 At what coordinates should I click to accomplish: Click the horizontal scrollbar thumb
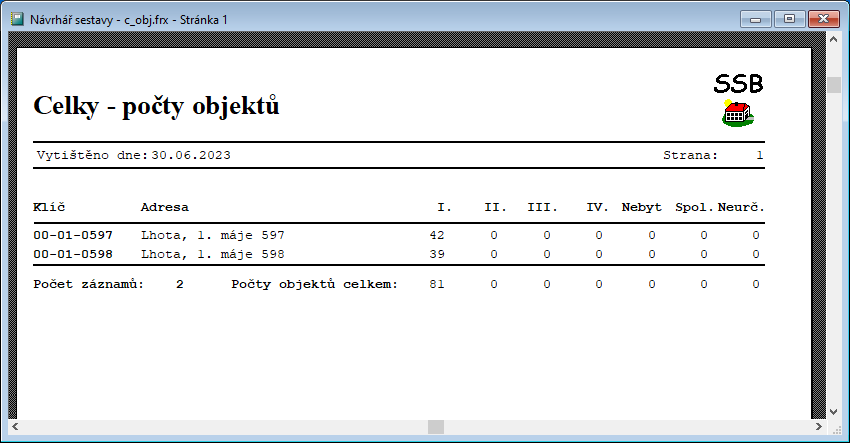tap(435, 427)
